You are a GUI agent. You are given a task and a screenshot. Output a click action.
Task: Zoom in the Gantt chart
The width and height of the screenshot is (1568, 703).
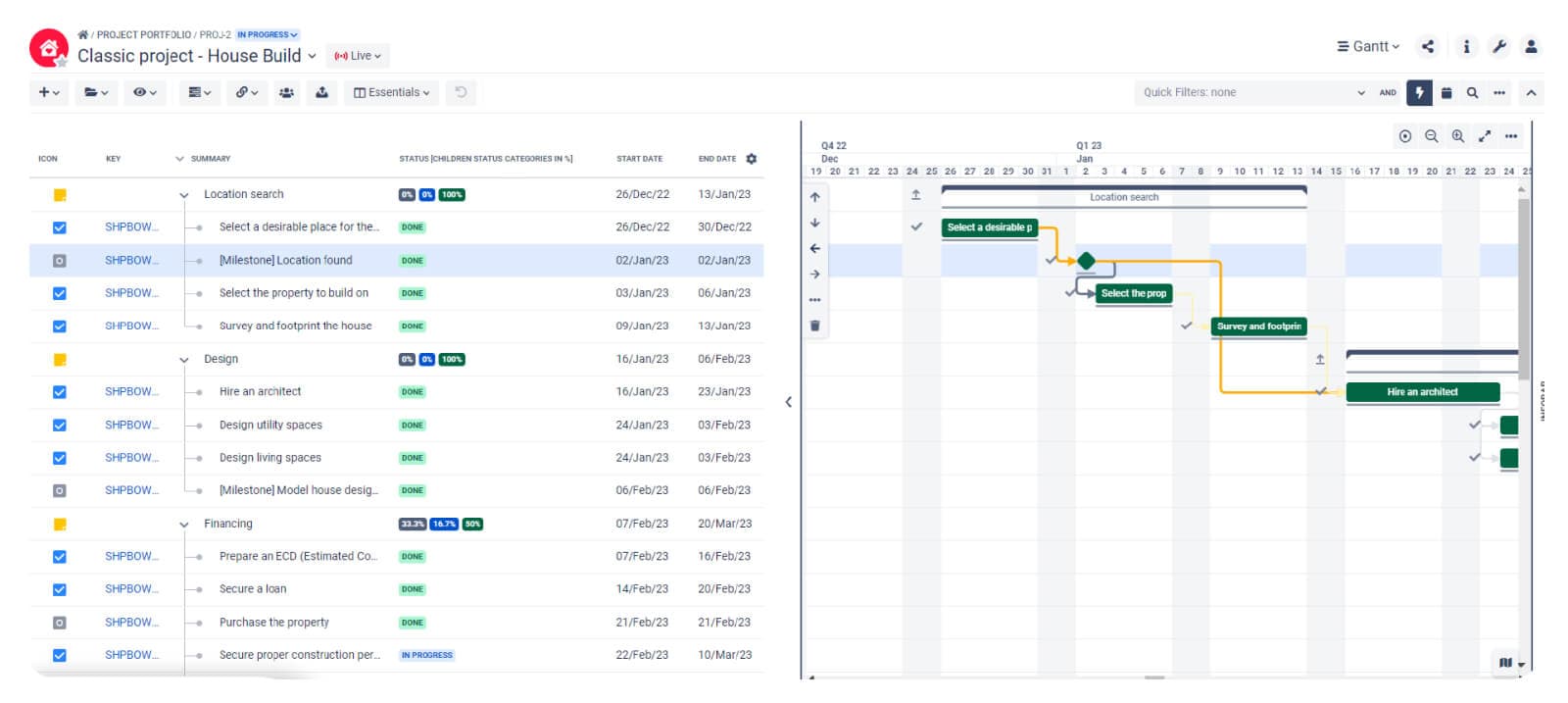[1458, 136]
